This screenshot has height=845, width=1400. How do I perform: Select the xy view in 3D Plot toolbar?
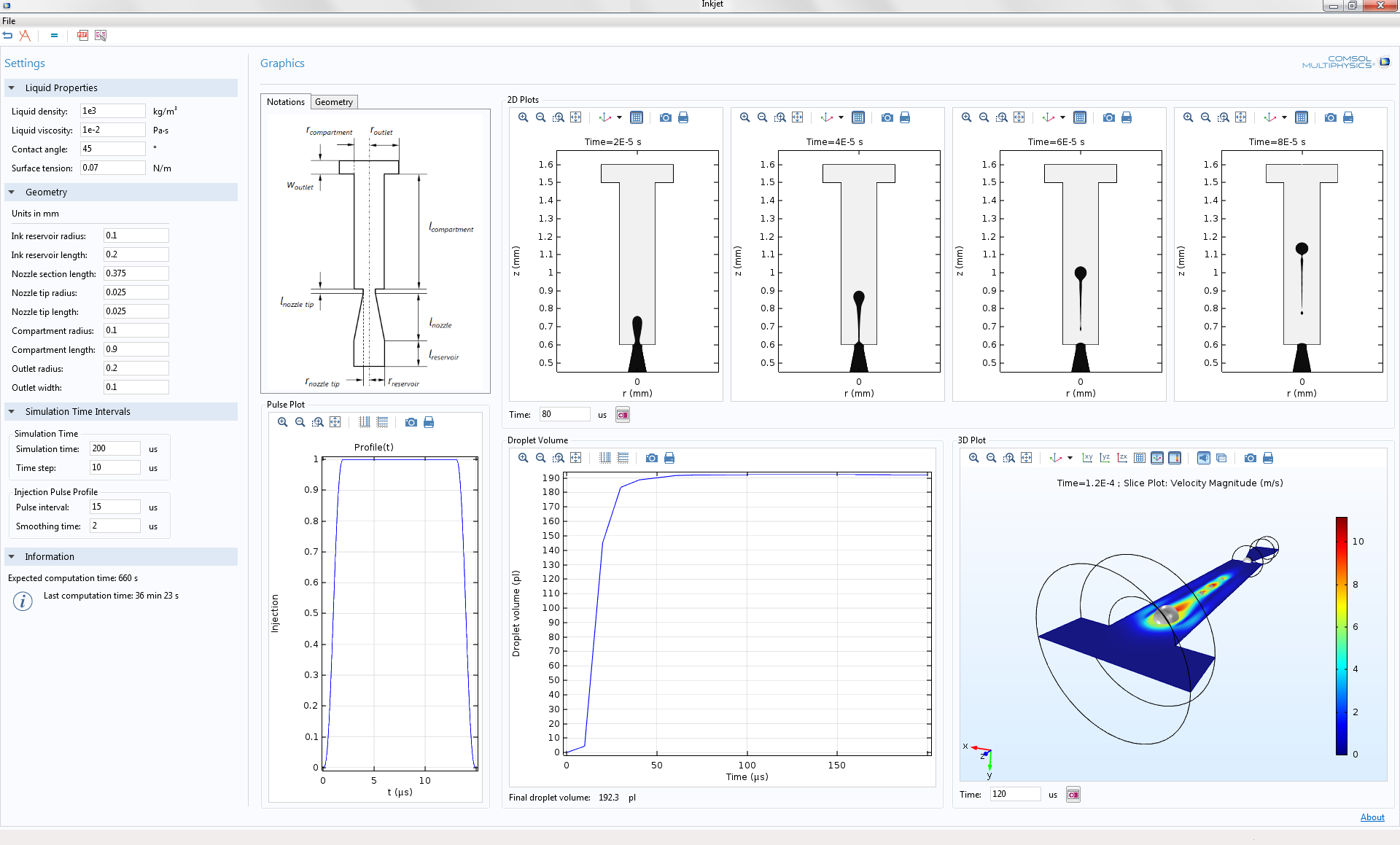tap(1087, 458)
